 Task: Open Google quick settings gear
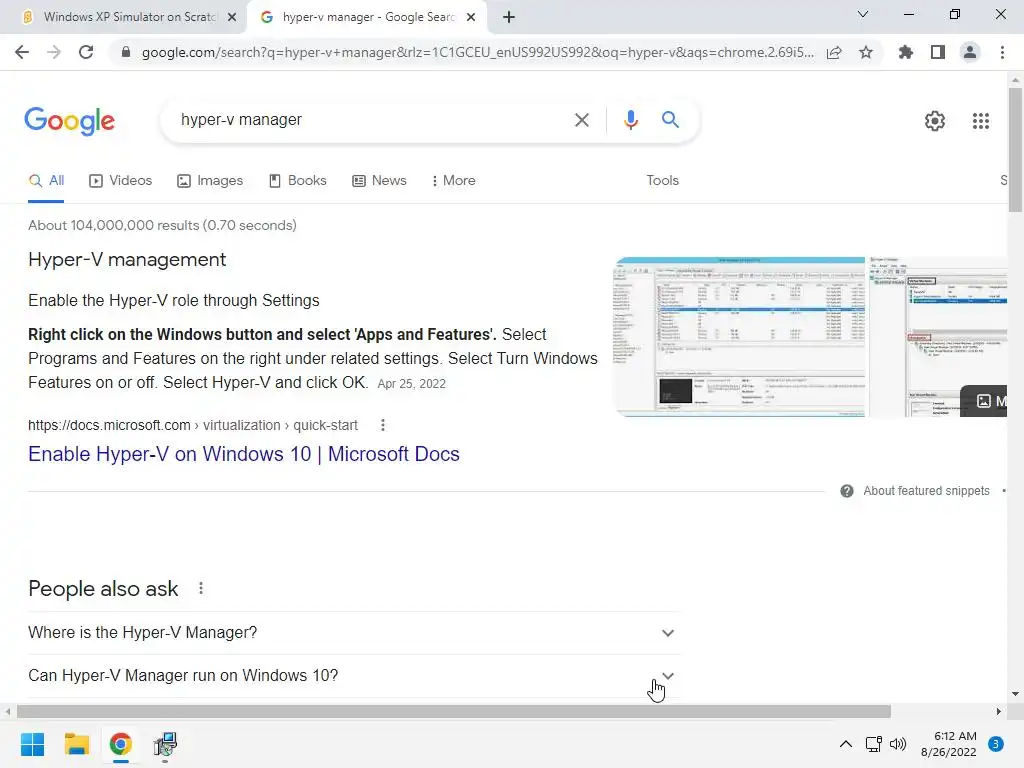[x=935, y=121]
